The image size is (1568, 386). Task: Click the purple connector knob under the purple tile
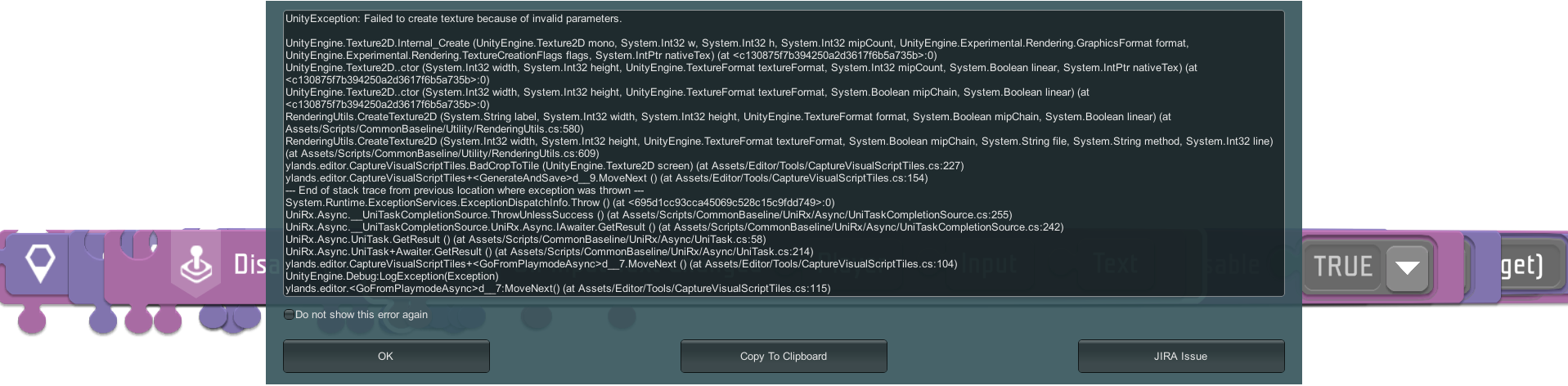pos(102,319)
